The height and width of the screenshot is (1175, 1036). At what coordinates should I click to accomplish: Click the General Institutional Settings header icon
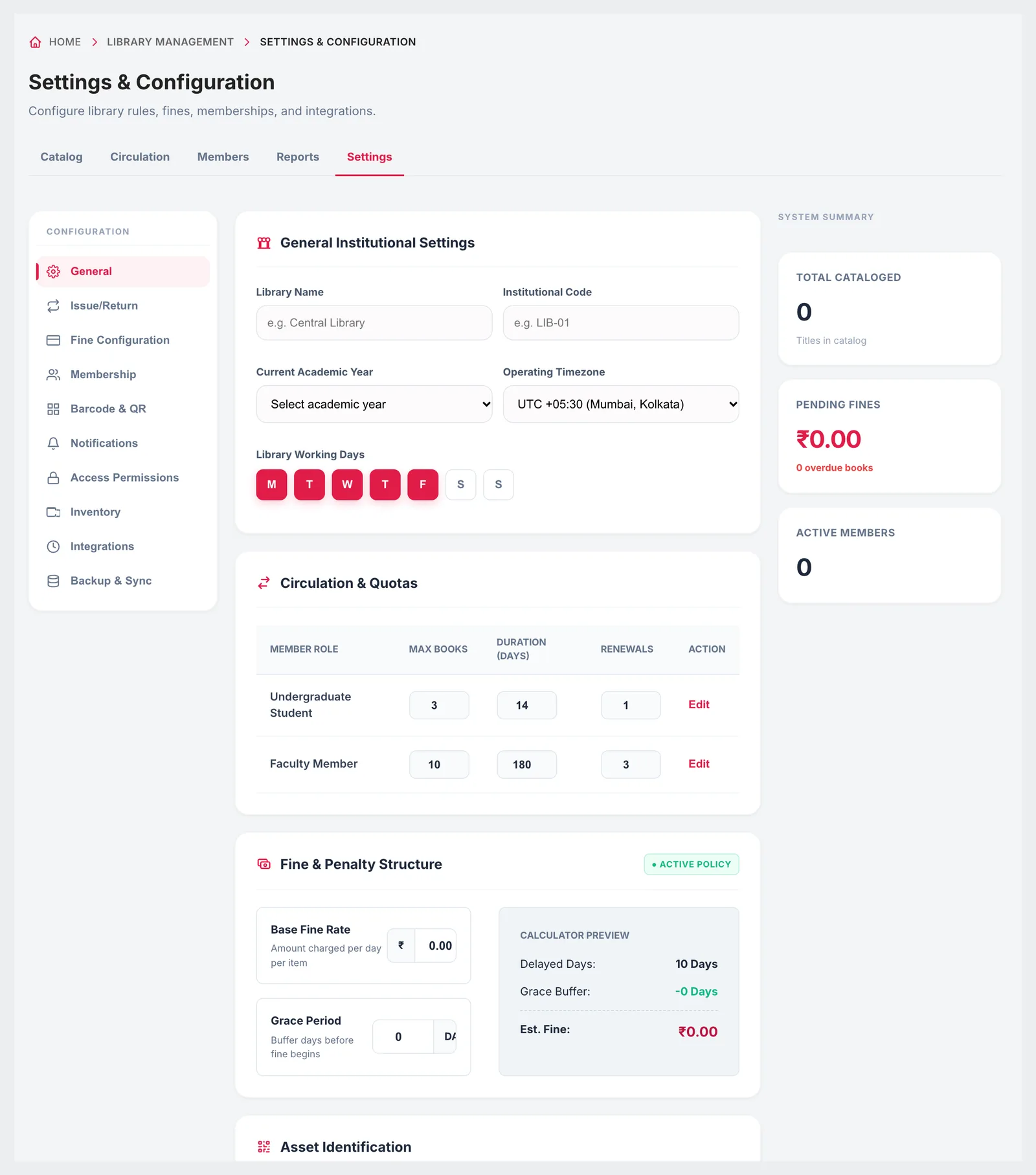tap(264, 243)
